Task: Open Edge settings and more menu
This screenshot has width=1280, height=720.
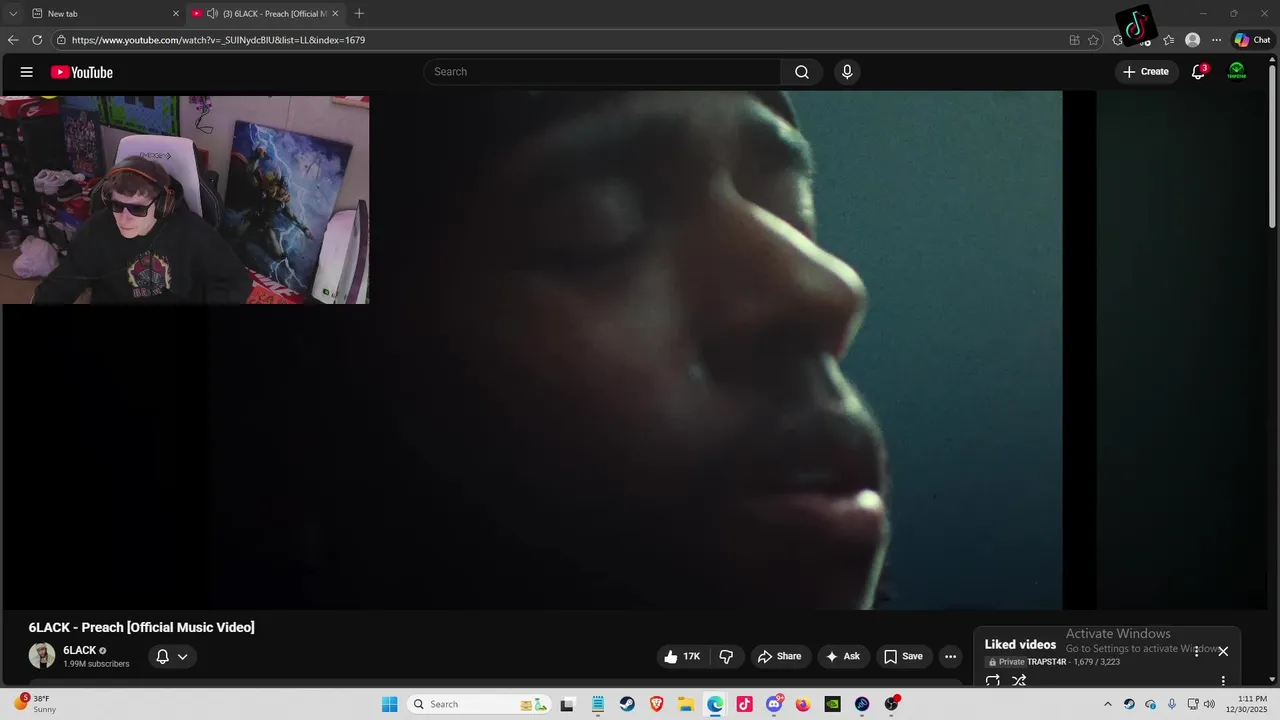Action: pos(1216,40)
